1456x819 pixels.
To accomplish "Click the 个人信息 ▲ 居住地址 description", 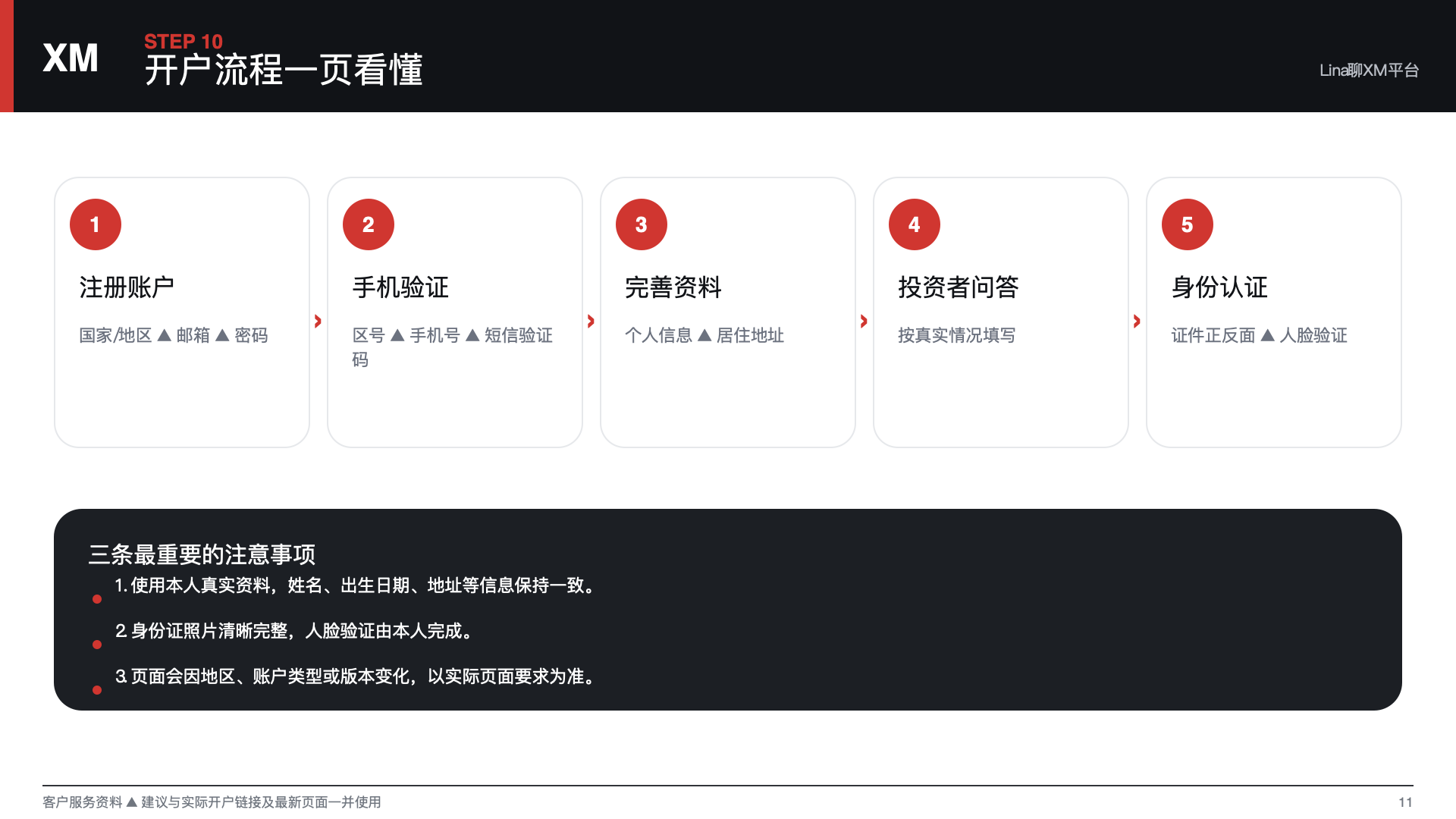I will (x=704, y=335).
